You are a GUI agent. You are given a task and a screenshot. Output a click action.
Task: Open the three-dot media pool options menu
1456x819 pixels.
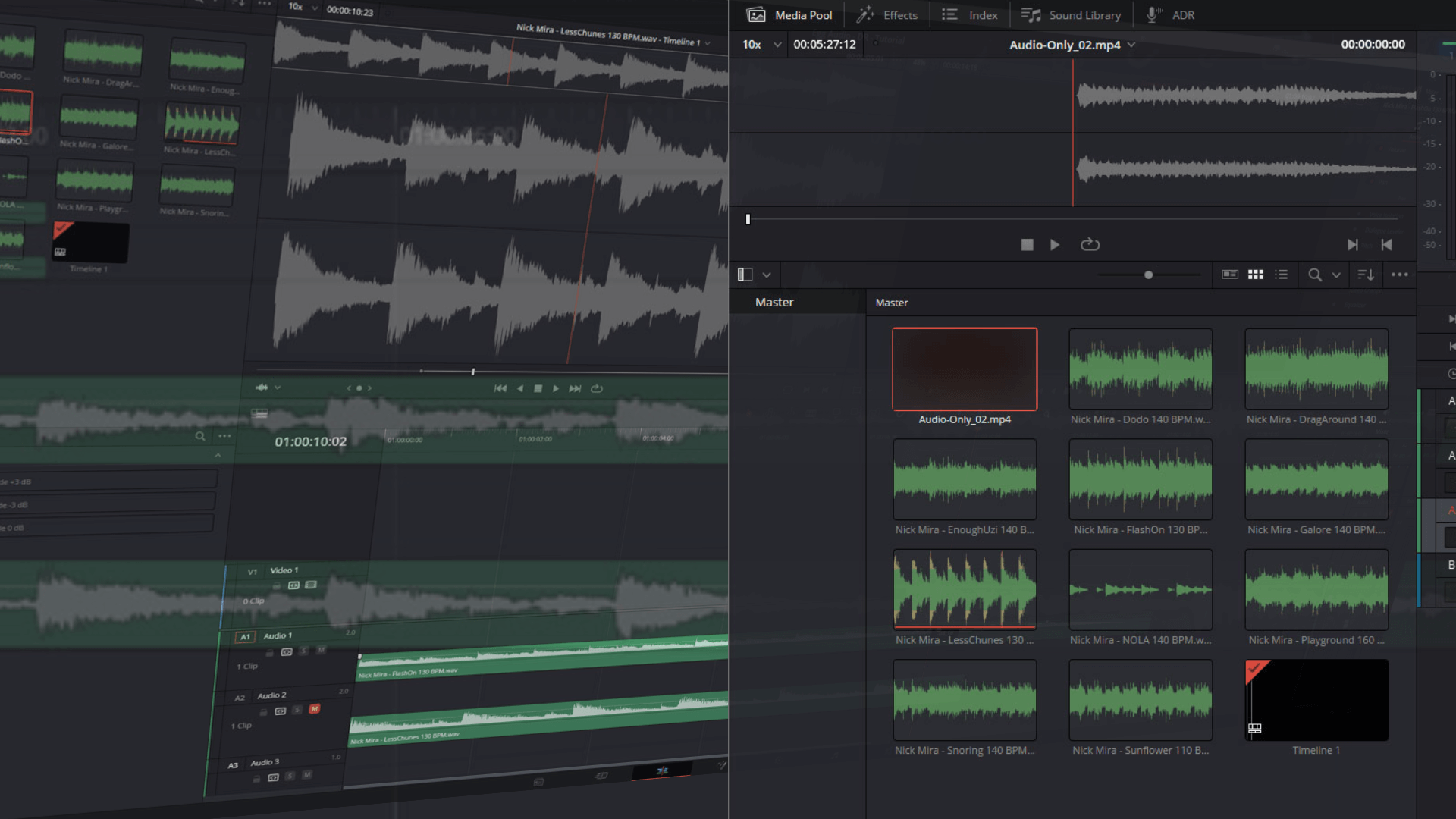tap(1399, 275)
